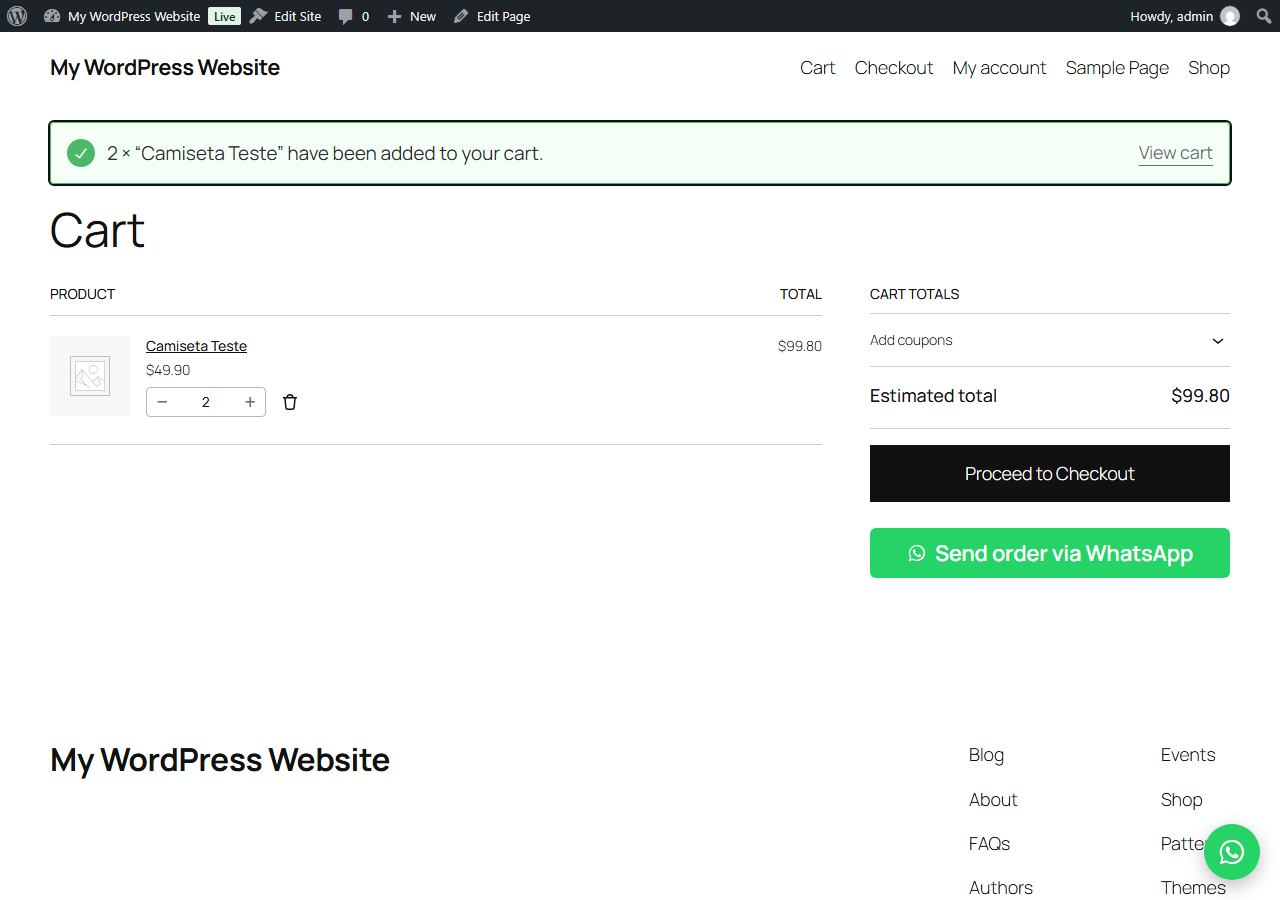Open the FAQs footer link
Screen dimensions: 1280x900
click(989, 844)
